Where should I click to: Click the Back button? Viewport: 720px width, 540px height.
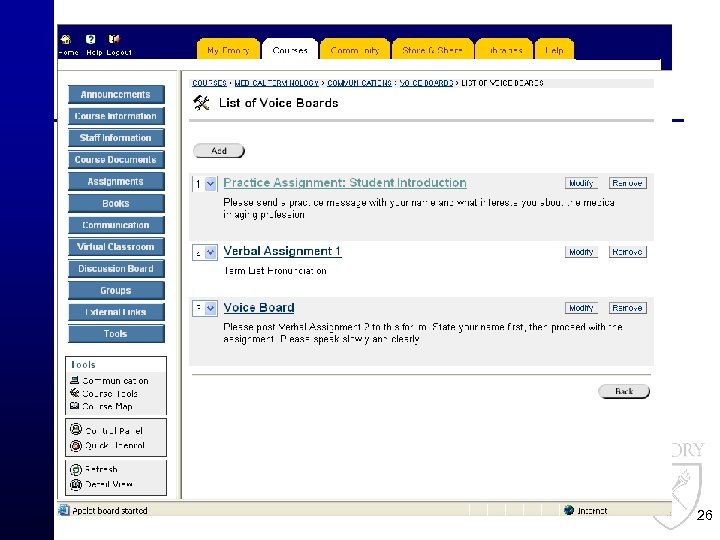(624, 391)
